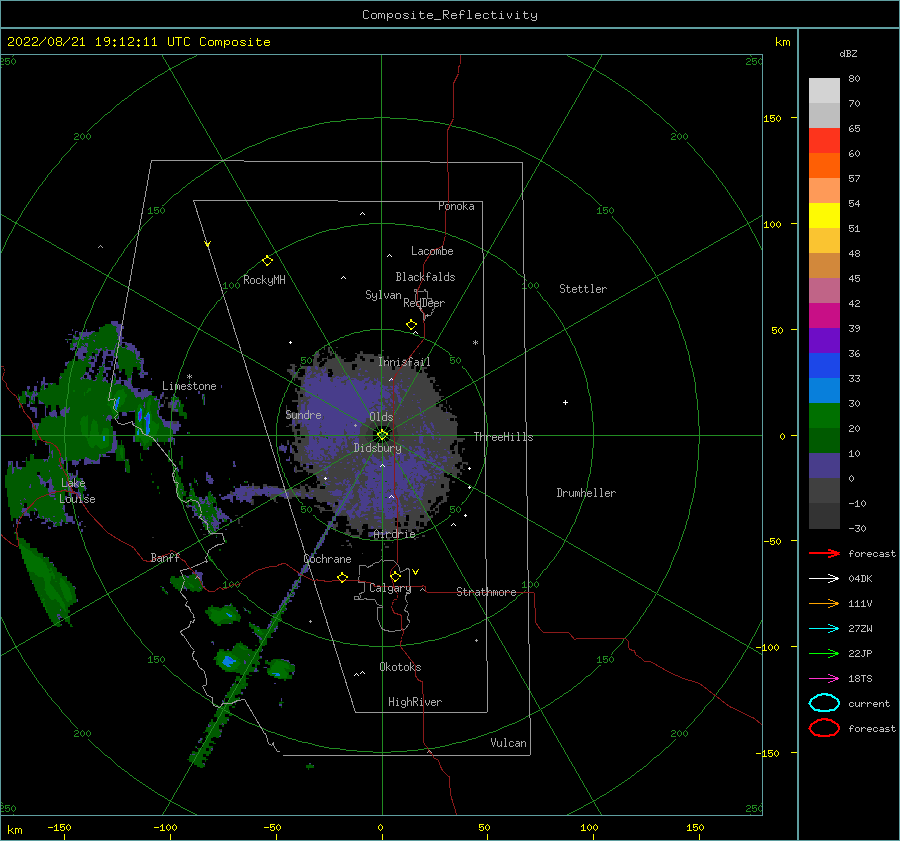Image resolution: width=900 pixels, height=841 pixels.
Task: Click the yellow diamond marker inside Calgary
Action: tap(395, 576)
